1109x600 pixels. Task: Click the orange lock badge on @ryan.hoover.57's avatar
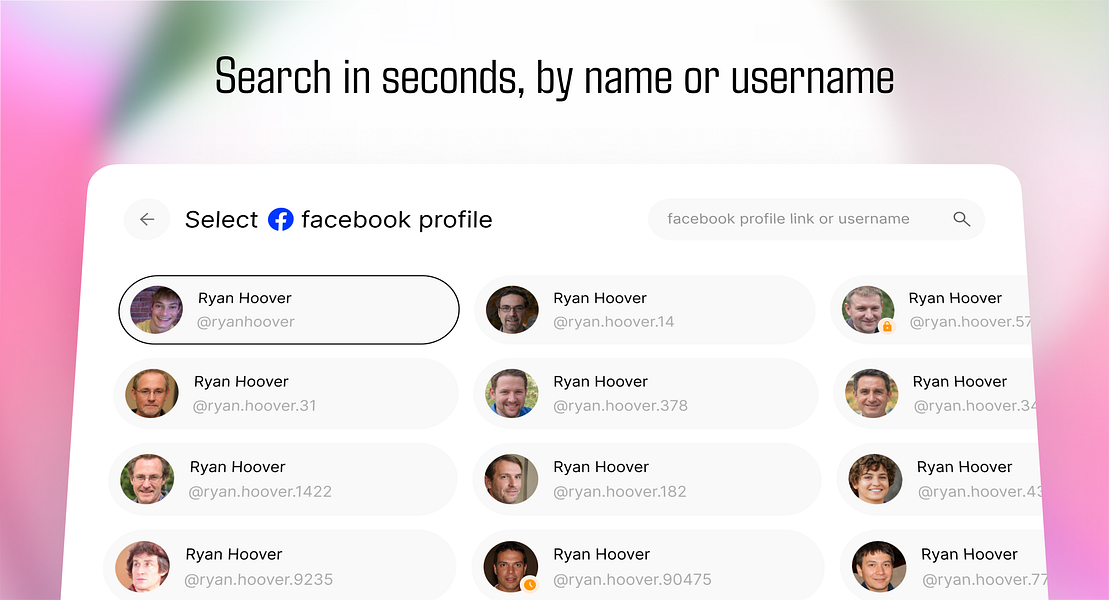[x=885, y=327]
